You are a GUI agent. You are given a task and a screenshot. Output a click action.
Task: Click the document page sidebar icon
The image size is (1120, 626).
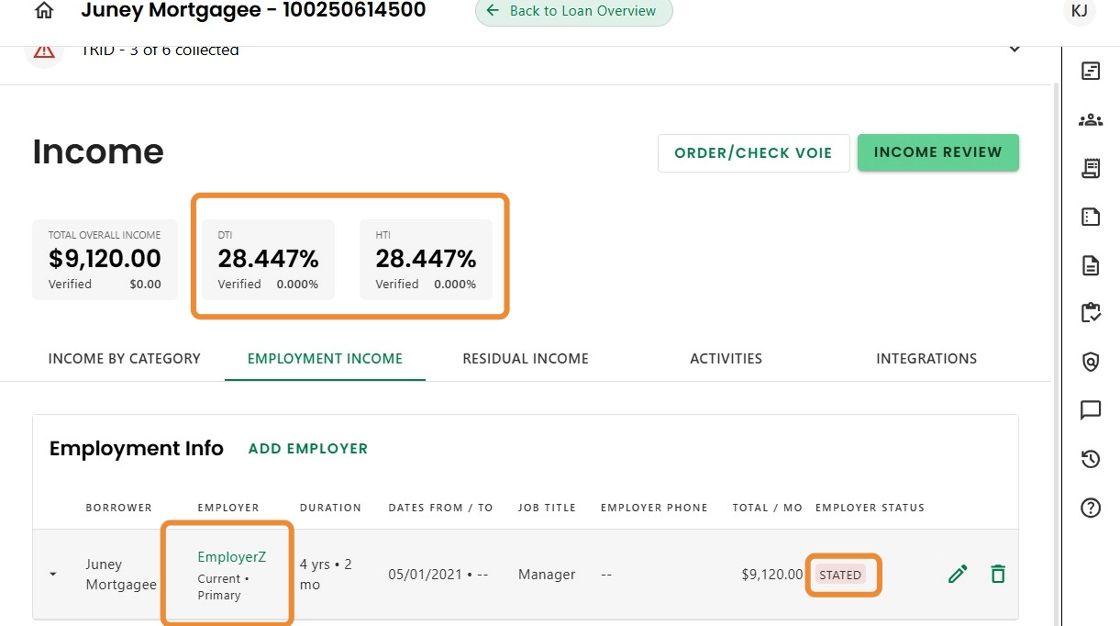tap(1090, 265)
